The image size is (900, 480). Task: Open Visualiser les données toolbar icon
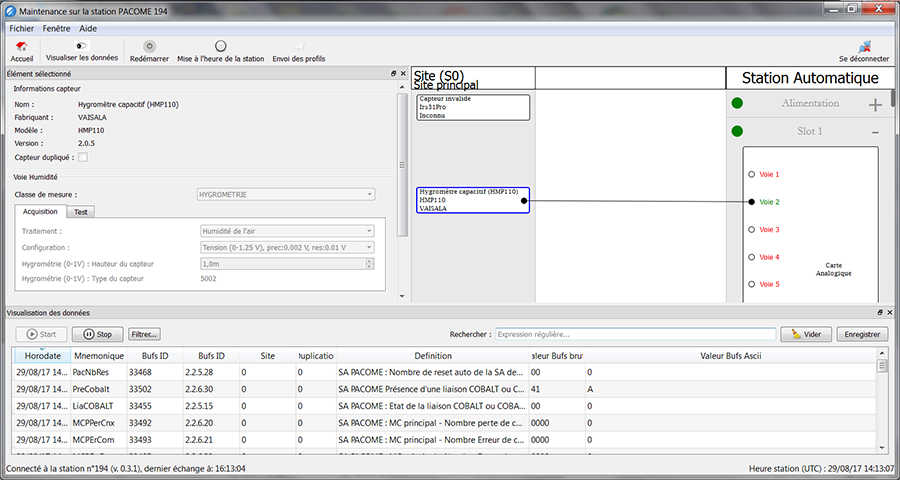pos(81,46)
